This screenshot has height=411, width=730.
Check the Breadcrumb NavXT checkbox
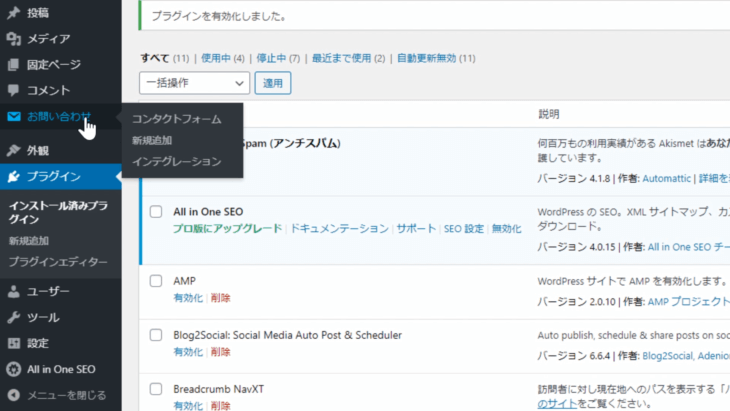[x=156, y=389]
